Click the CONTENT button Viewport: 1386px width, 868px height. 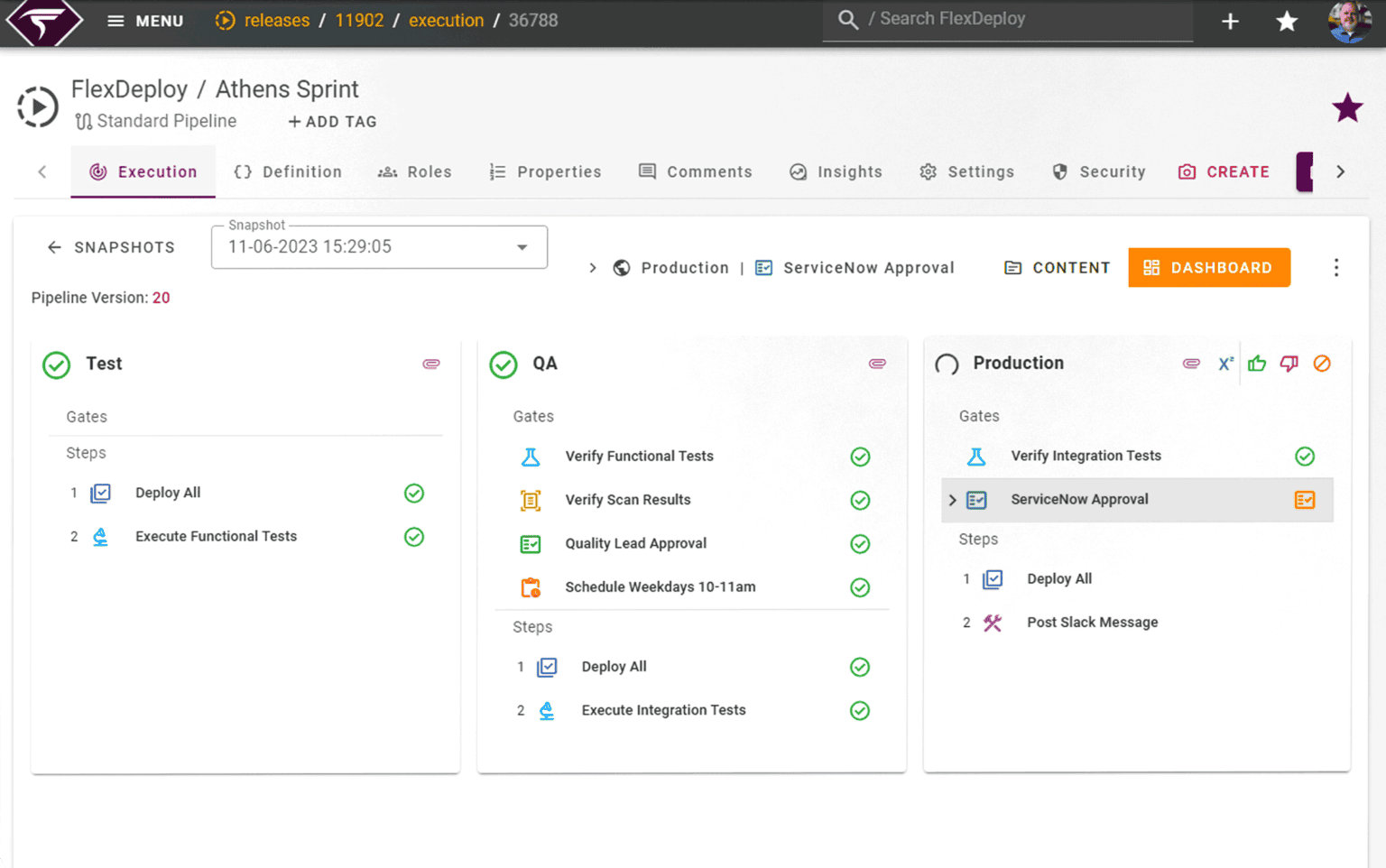pos(1057,268)
